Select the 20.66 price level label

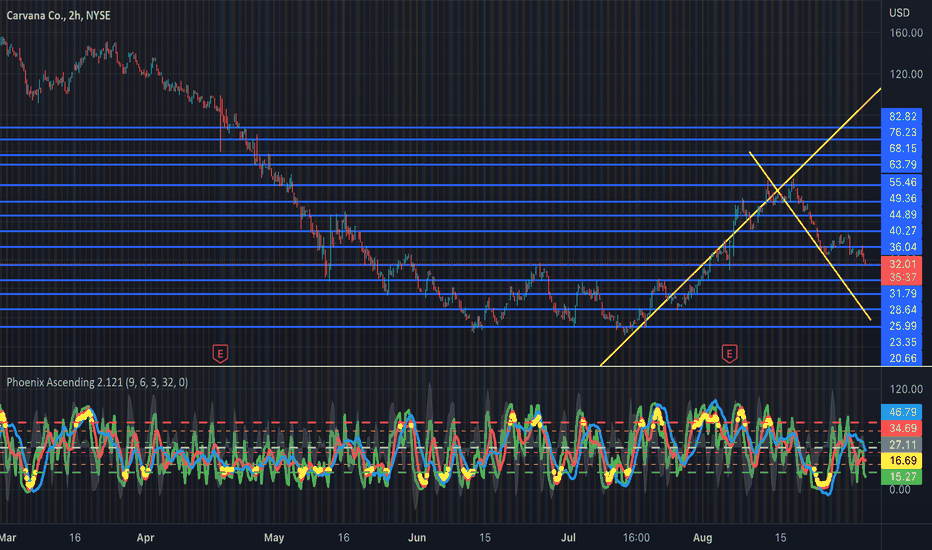point(902,358)
